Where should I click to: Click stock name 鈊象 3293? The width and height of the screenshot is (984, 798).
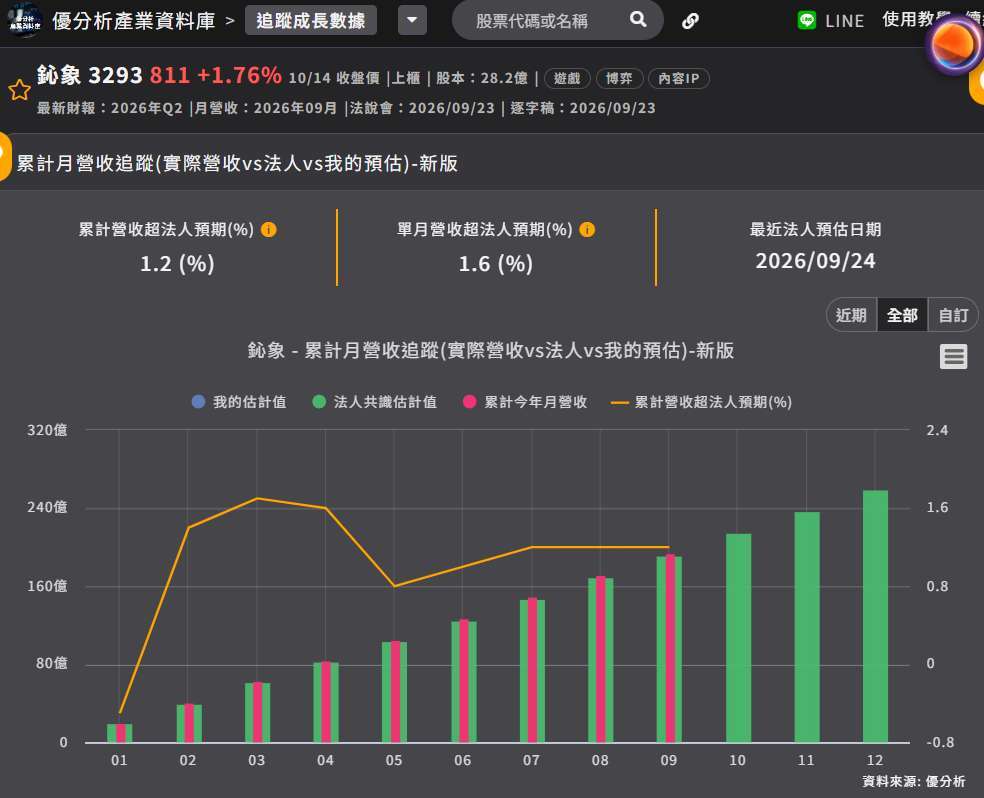click(90, 75)
